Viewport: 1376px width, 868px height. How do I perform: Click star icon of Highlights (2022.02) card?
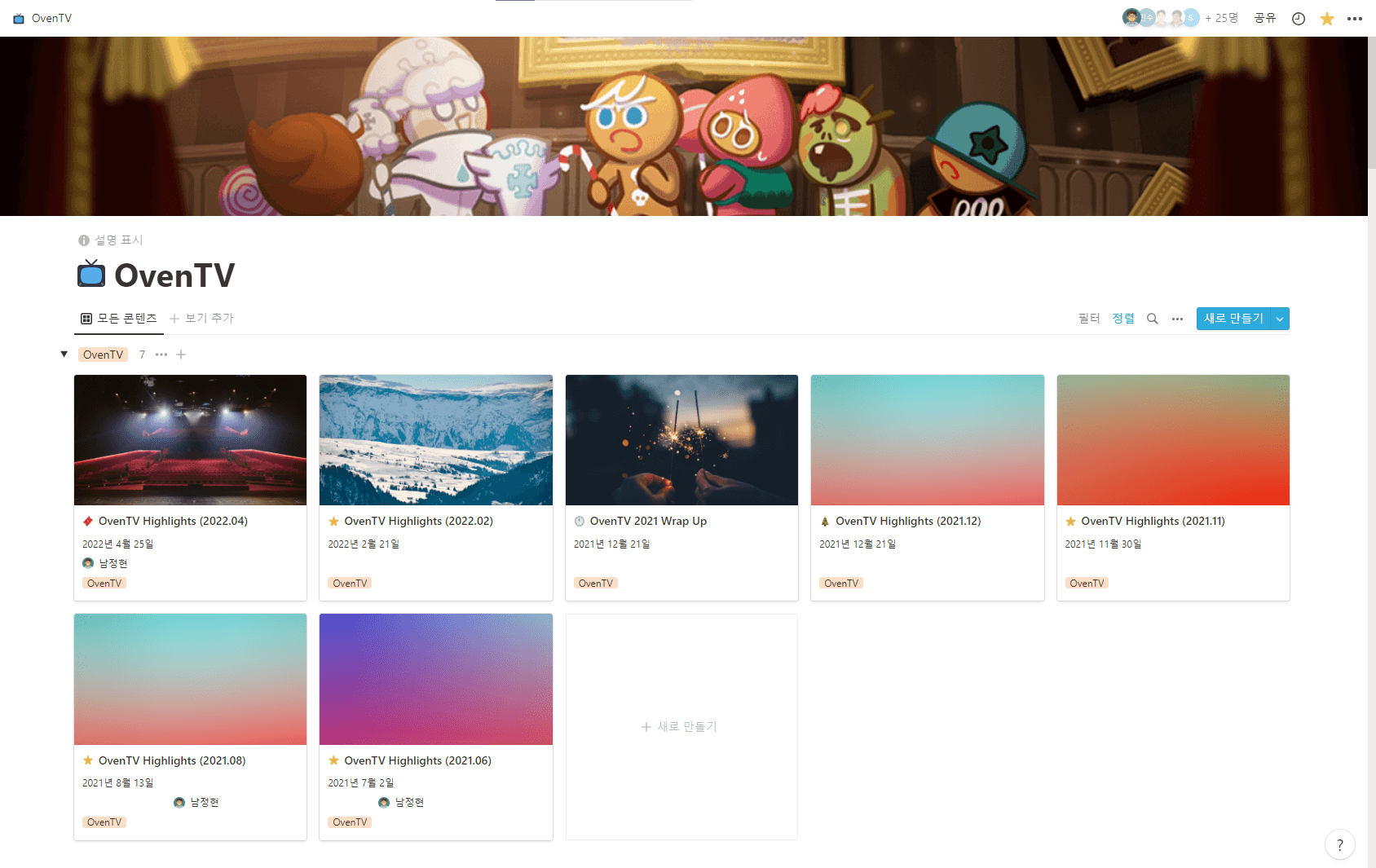[333, 522]
